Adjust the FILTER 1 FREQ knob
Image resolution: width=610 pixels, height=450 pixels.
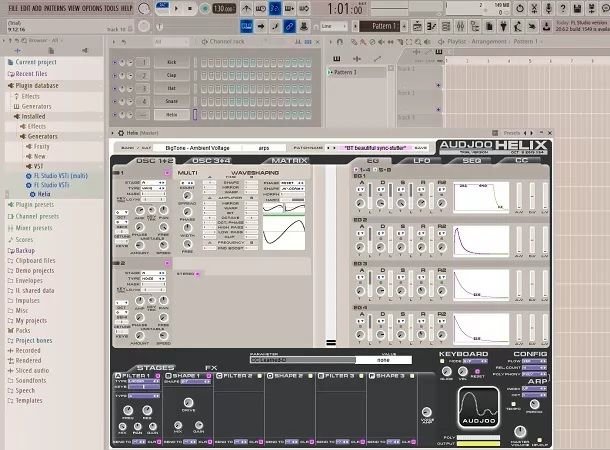[128, 410]
